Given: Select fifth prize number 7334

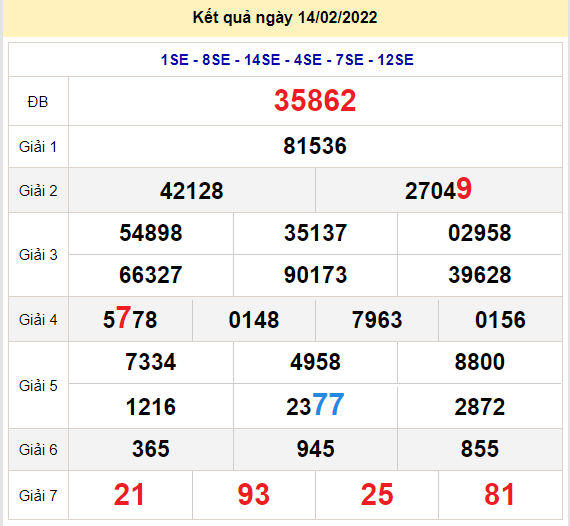Looking at the screenshot, I should coord(151,362).
